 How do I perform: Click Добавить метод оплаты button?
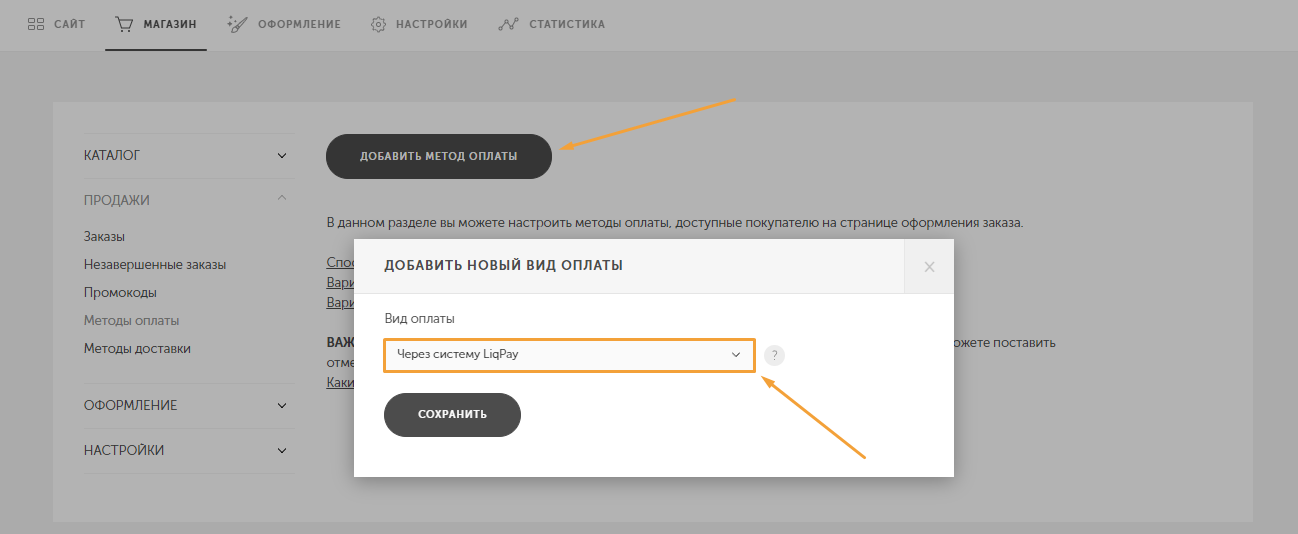[x=439, y=156]
